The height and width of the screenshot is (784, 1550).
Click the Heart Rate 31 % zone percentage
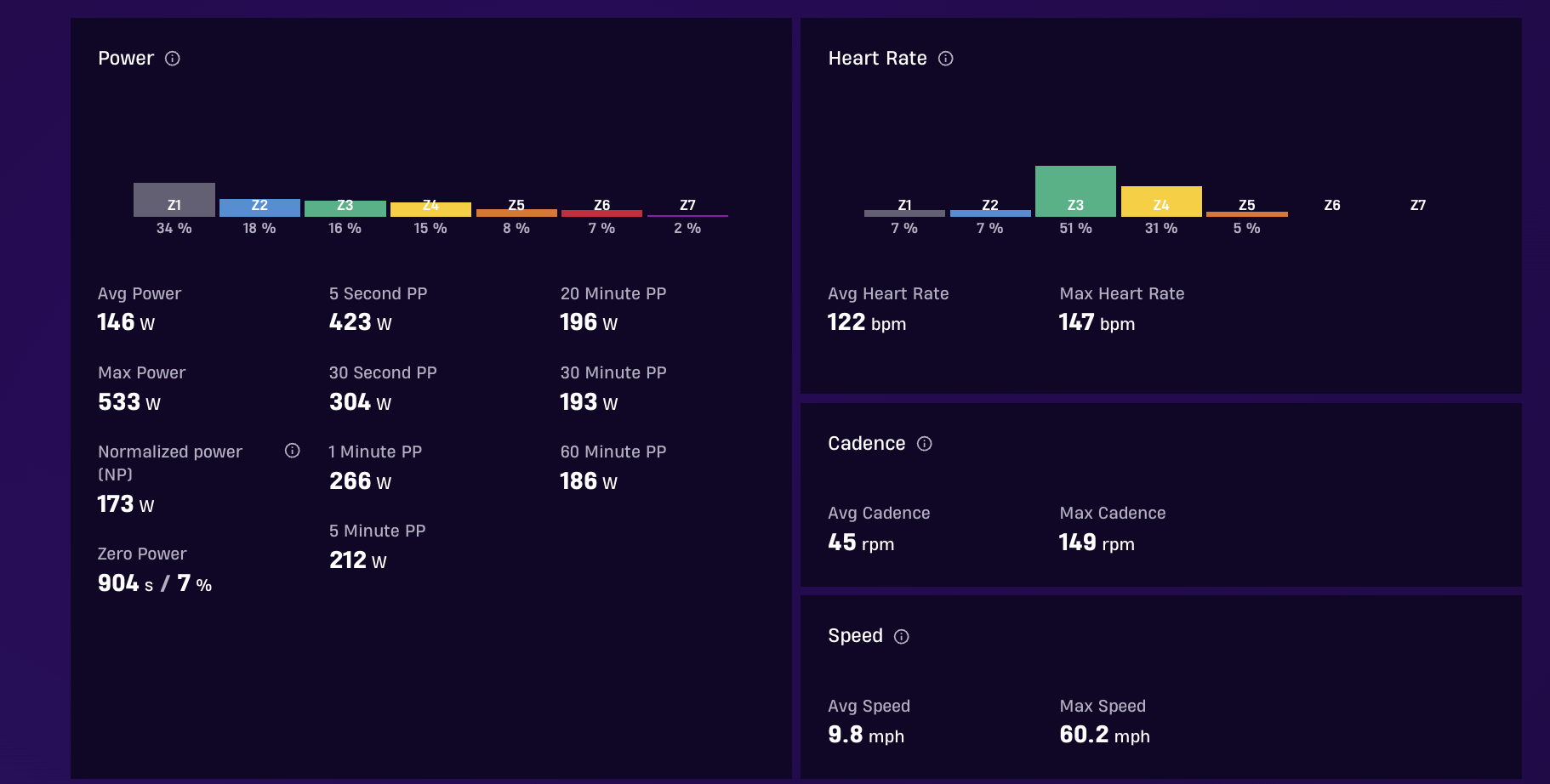coord(1161,229)
